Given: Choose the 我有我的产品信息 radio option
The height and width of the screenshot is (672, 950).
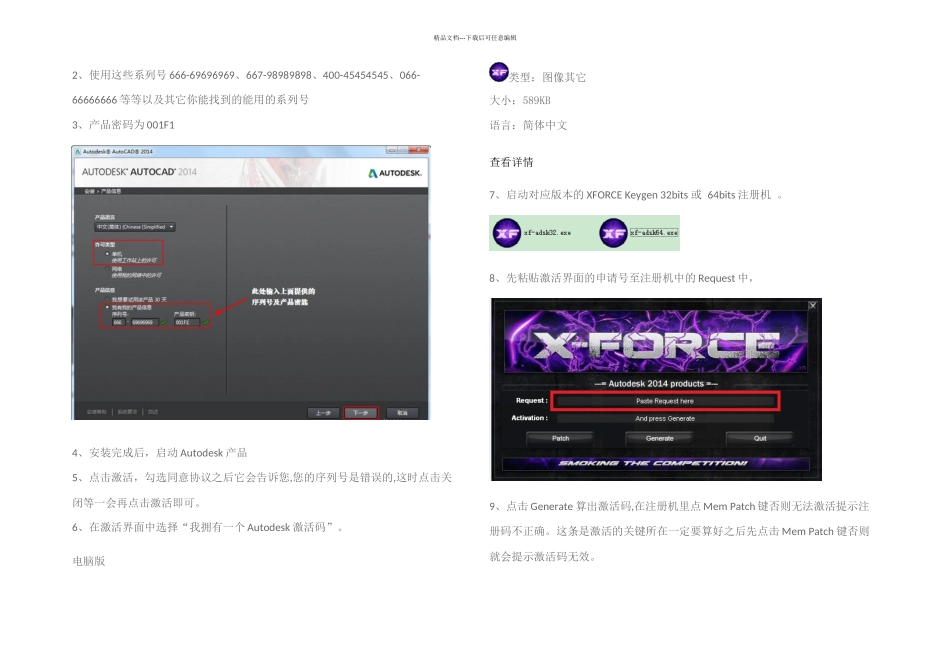Looking at the screenshot, I should 108,307.
